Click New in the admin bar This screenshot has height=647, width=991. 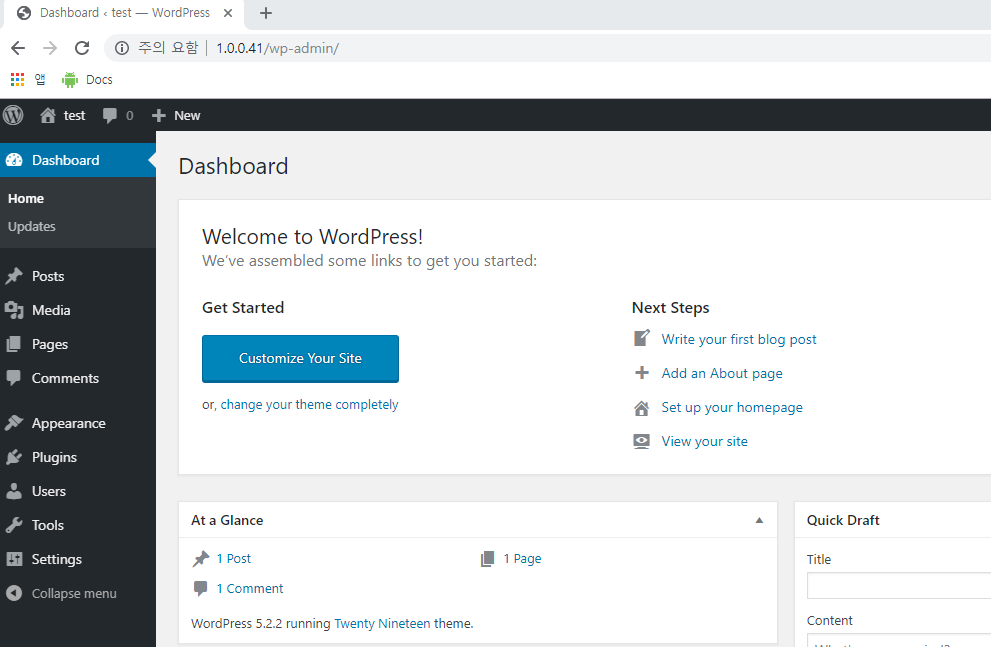pos(187,116)
